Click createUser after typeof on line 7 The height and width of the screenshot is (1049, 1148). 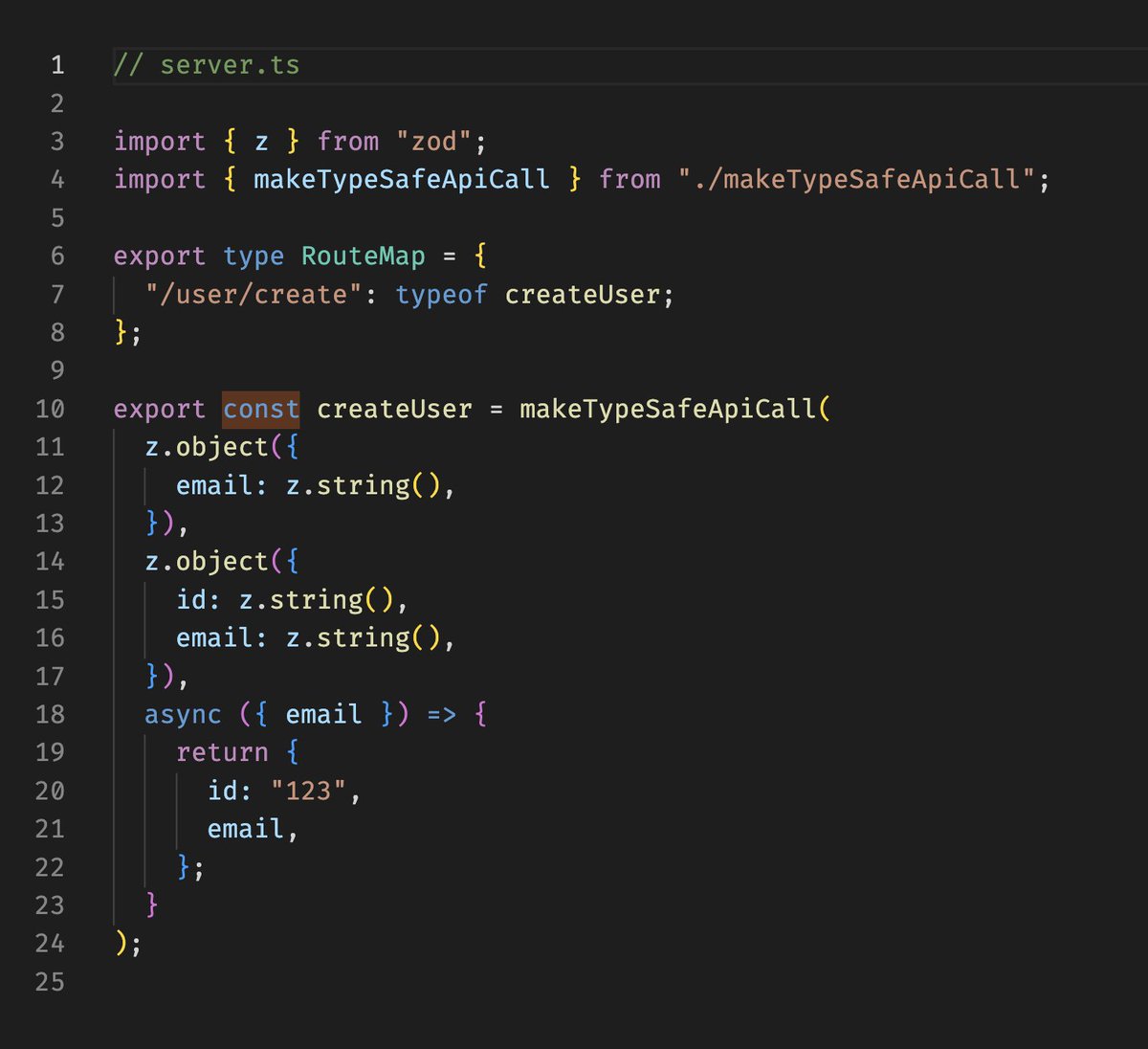(583, 295)
